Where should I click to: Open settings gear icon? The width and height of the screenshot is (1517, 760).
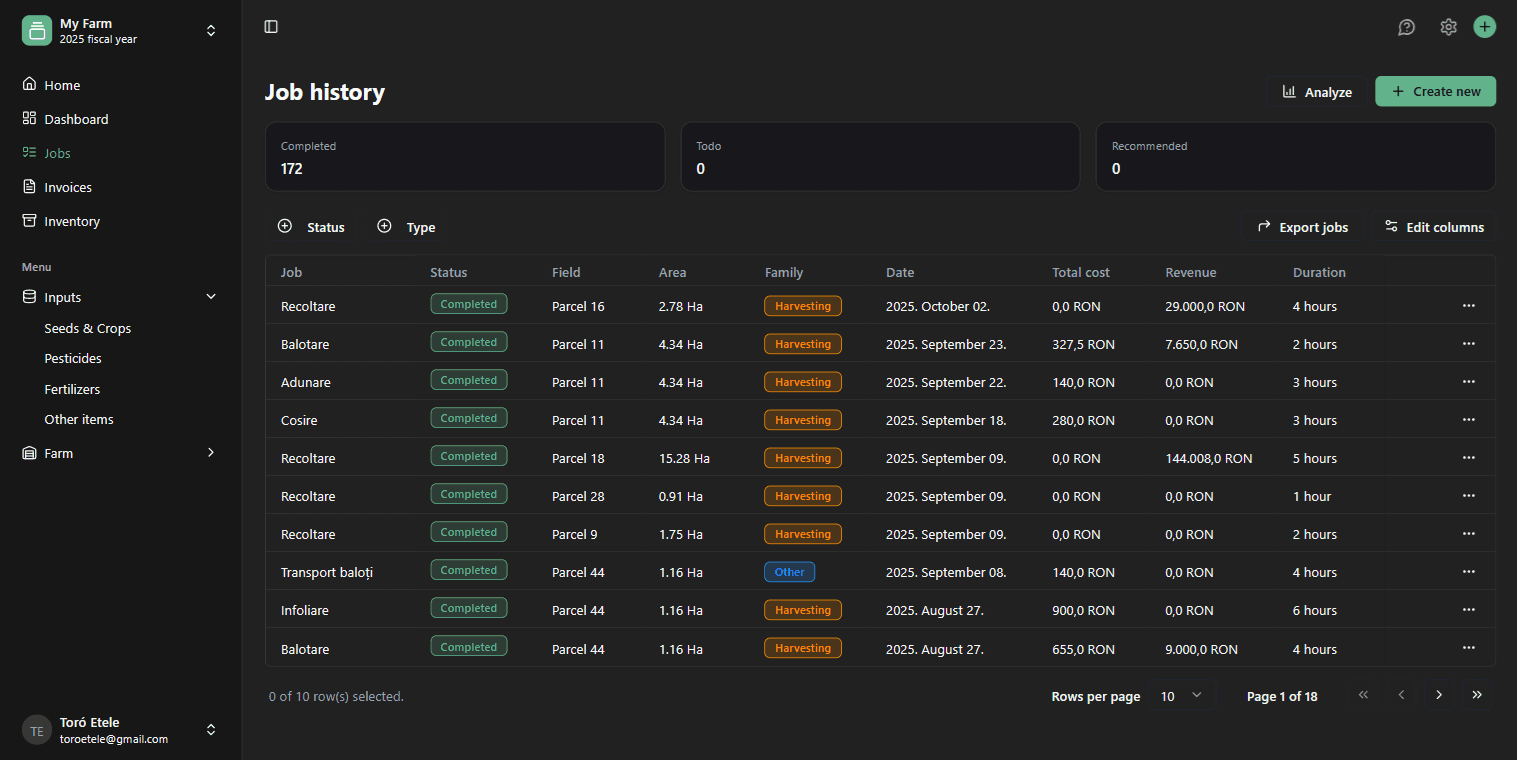(x=1448, y=27)
